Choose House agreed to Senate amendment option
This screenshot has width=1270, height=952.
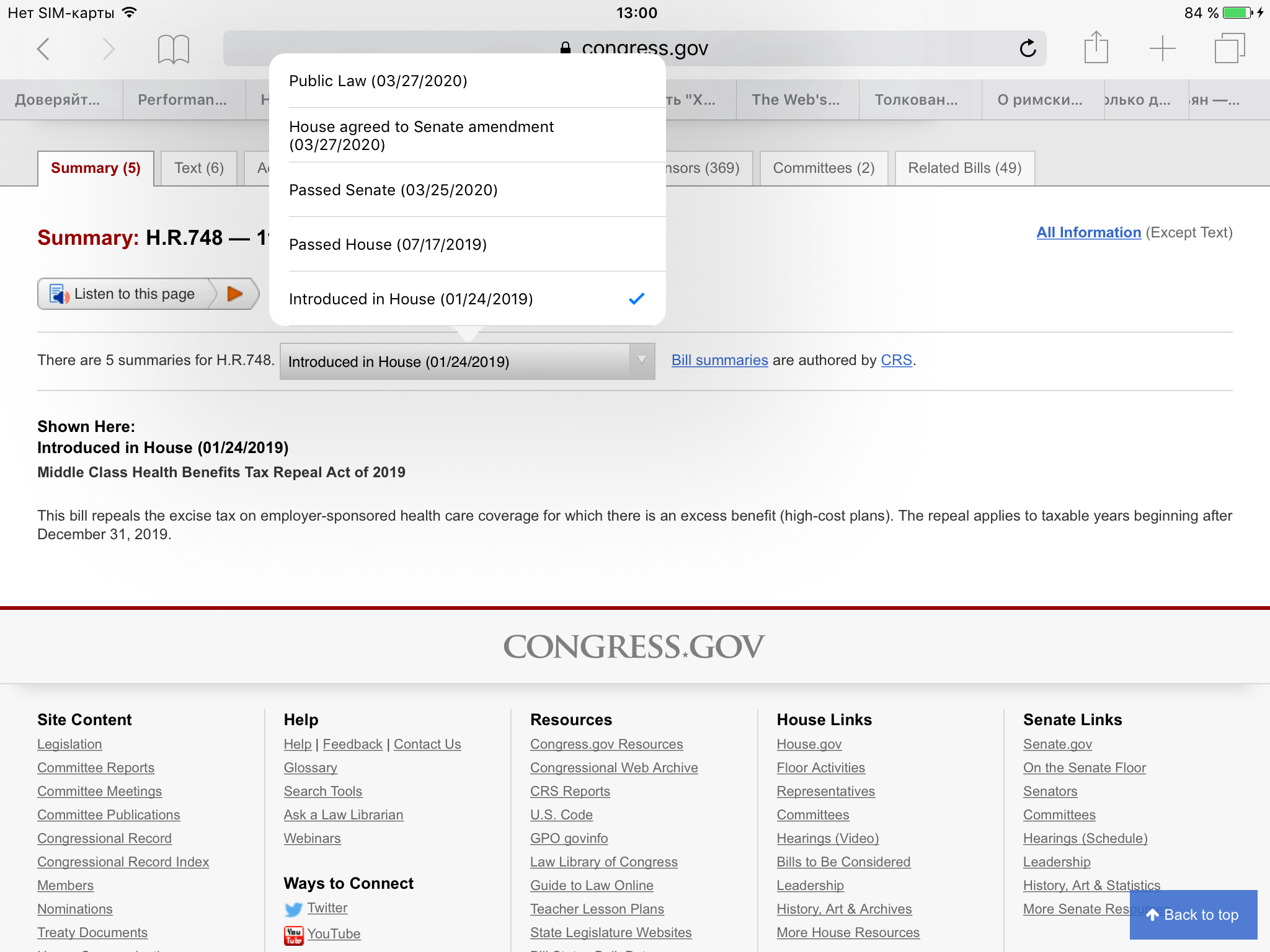tap(468, 135)
